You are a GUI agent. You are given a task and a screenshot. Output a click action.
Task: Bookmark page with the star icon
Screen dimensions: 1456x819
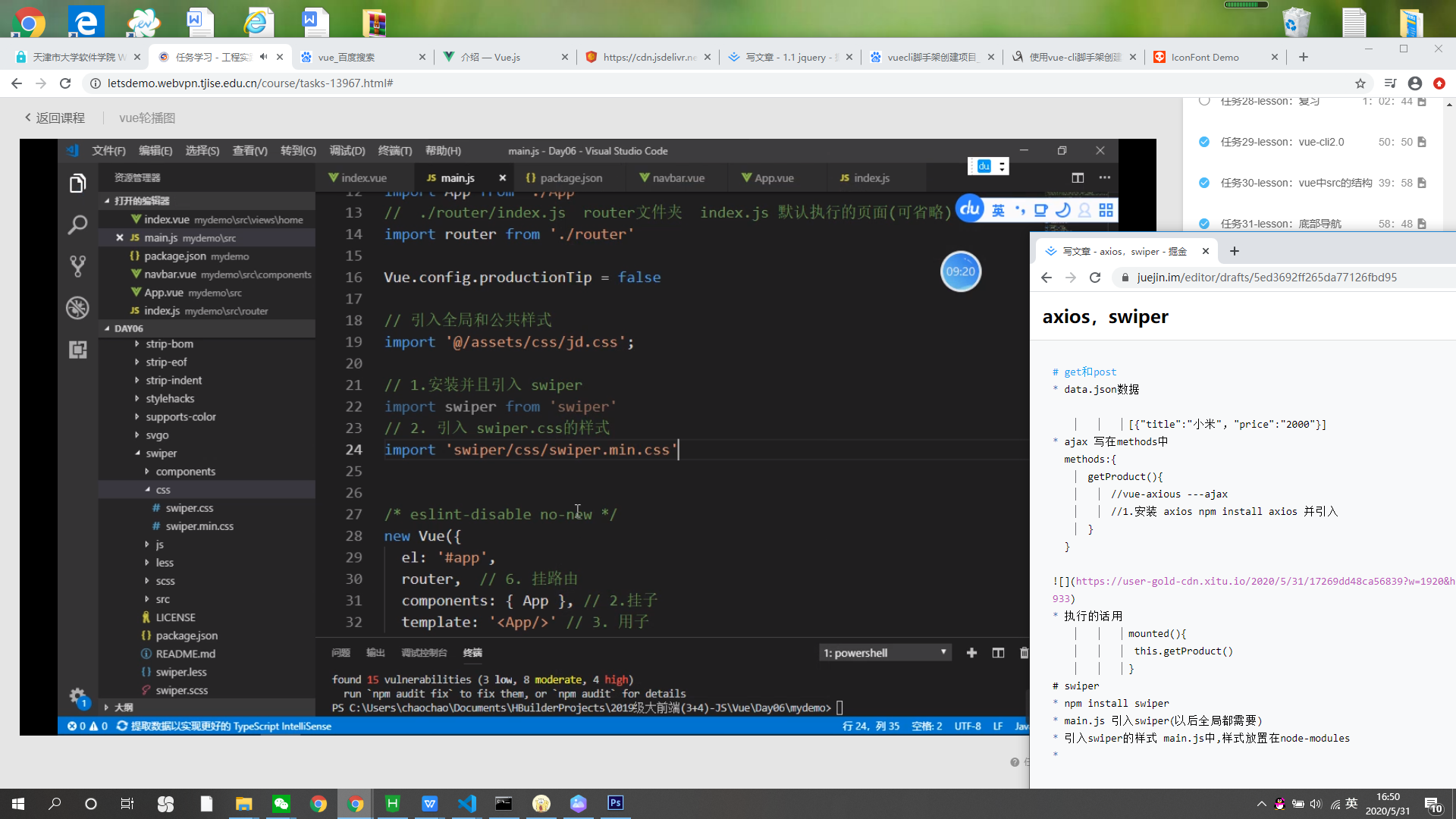tap(1360, 83)
